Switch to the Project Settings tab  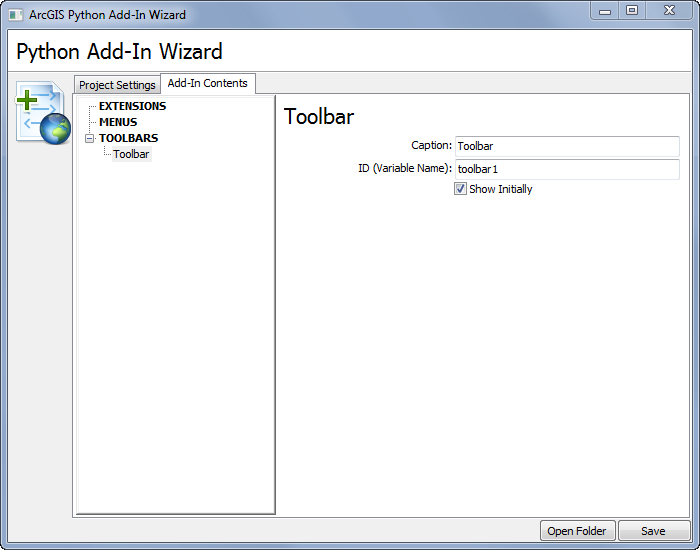click(x=117, y=85)
